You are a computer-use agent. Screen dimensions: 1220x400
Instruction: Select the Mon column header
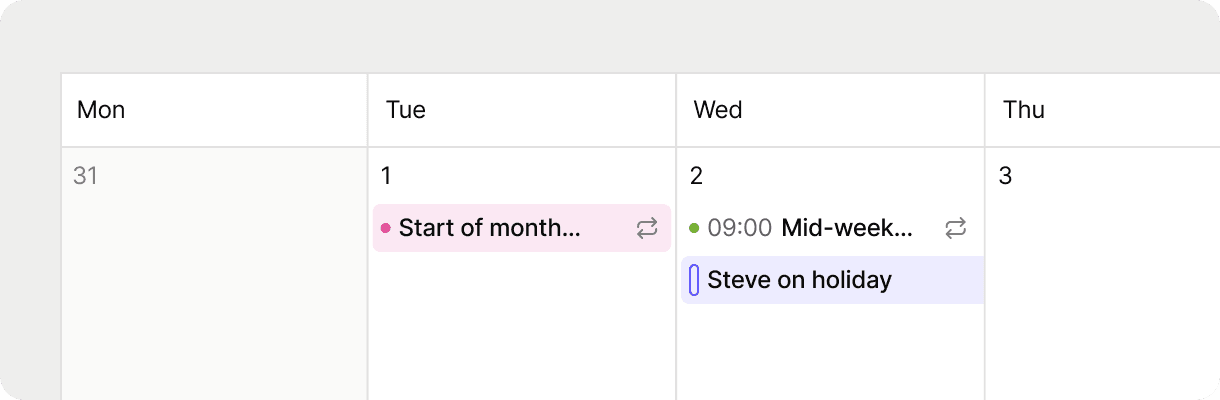[x=101, y=110]
